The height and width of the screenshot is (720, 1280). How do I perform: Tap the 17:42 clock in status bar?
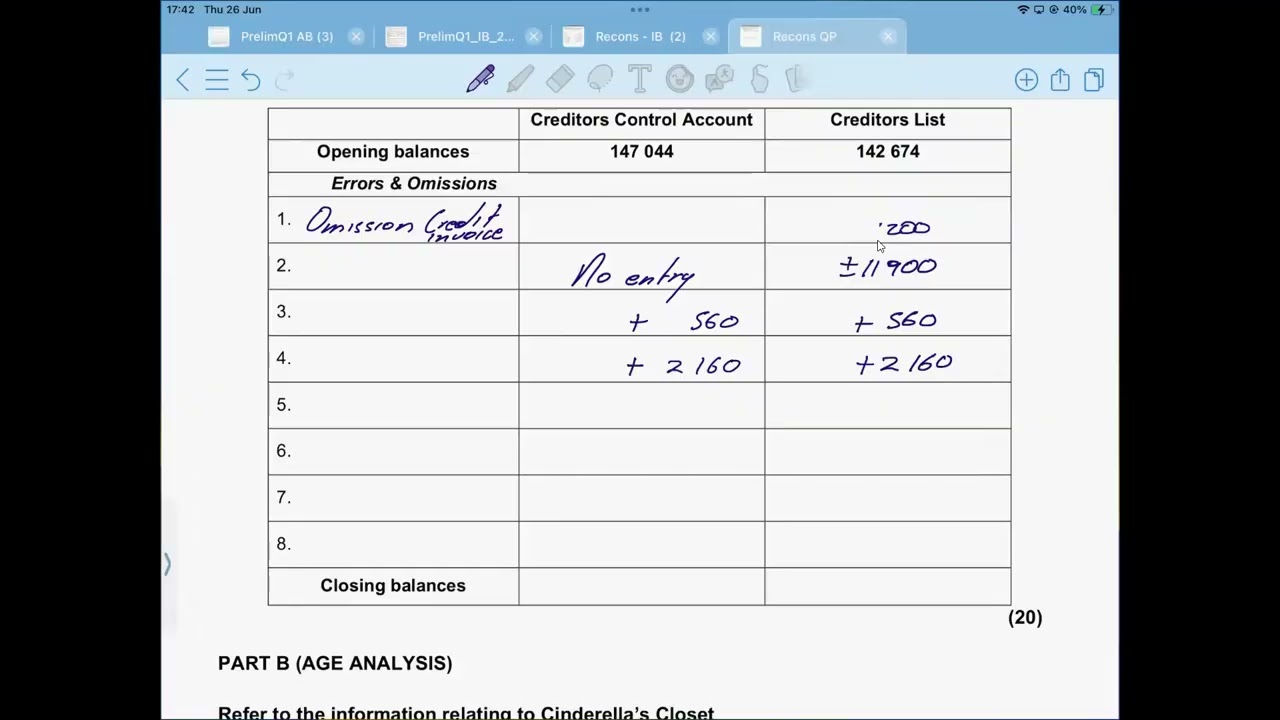click(181, 9)
